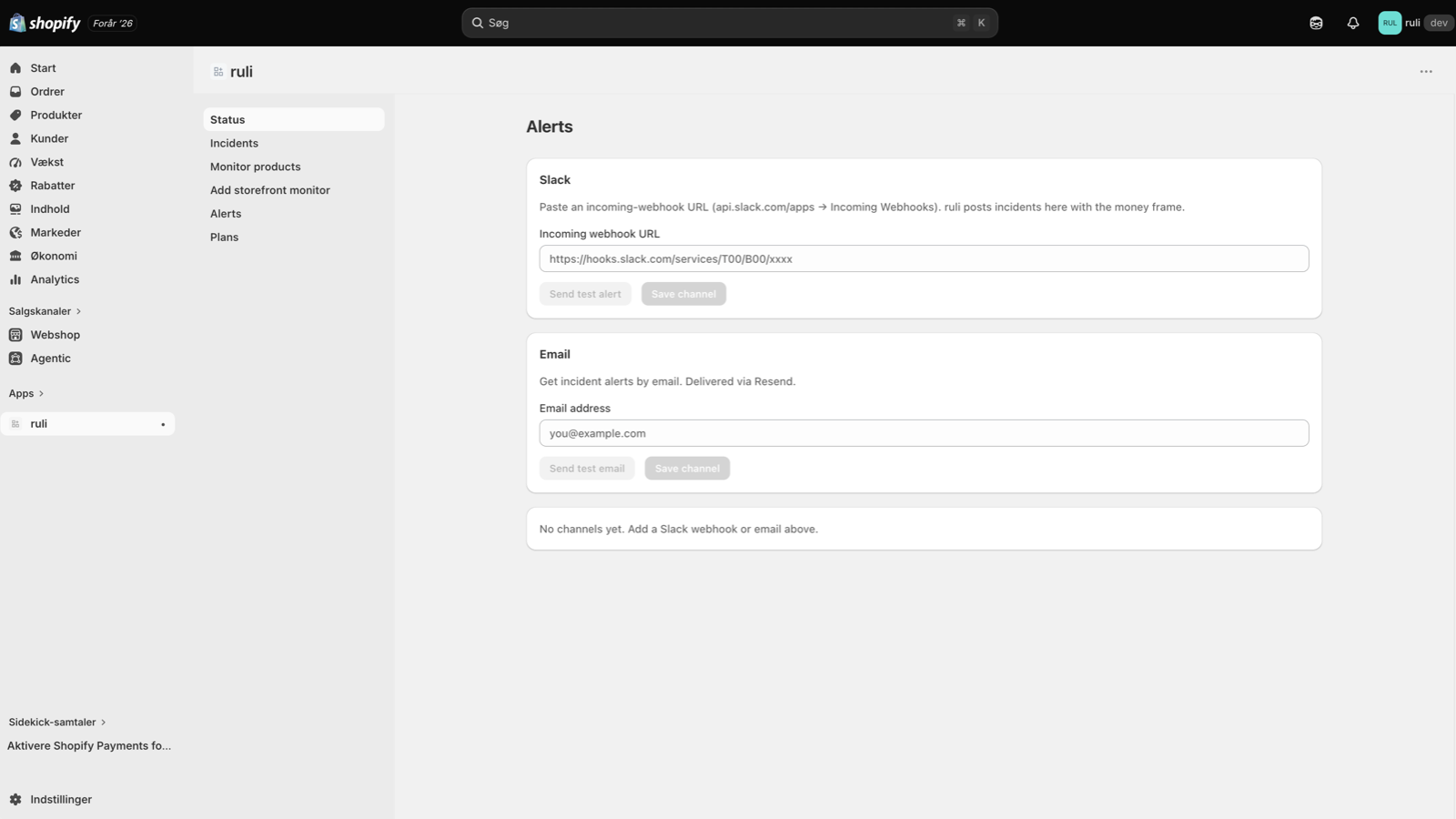The width and height of the screenshot is (1456, 819).
Task: Expand the Apps section
Action: coord(26,394)
